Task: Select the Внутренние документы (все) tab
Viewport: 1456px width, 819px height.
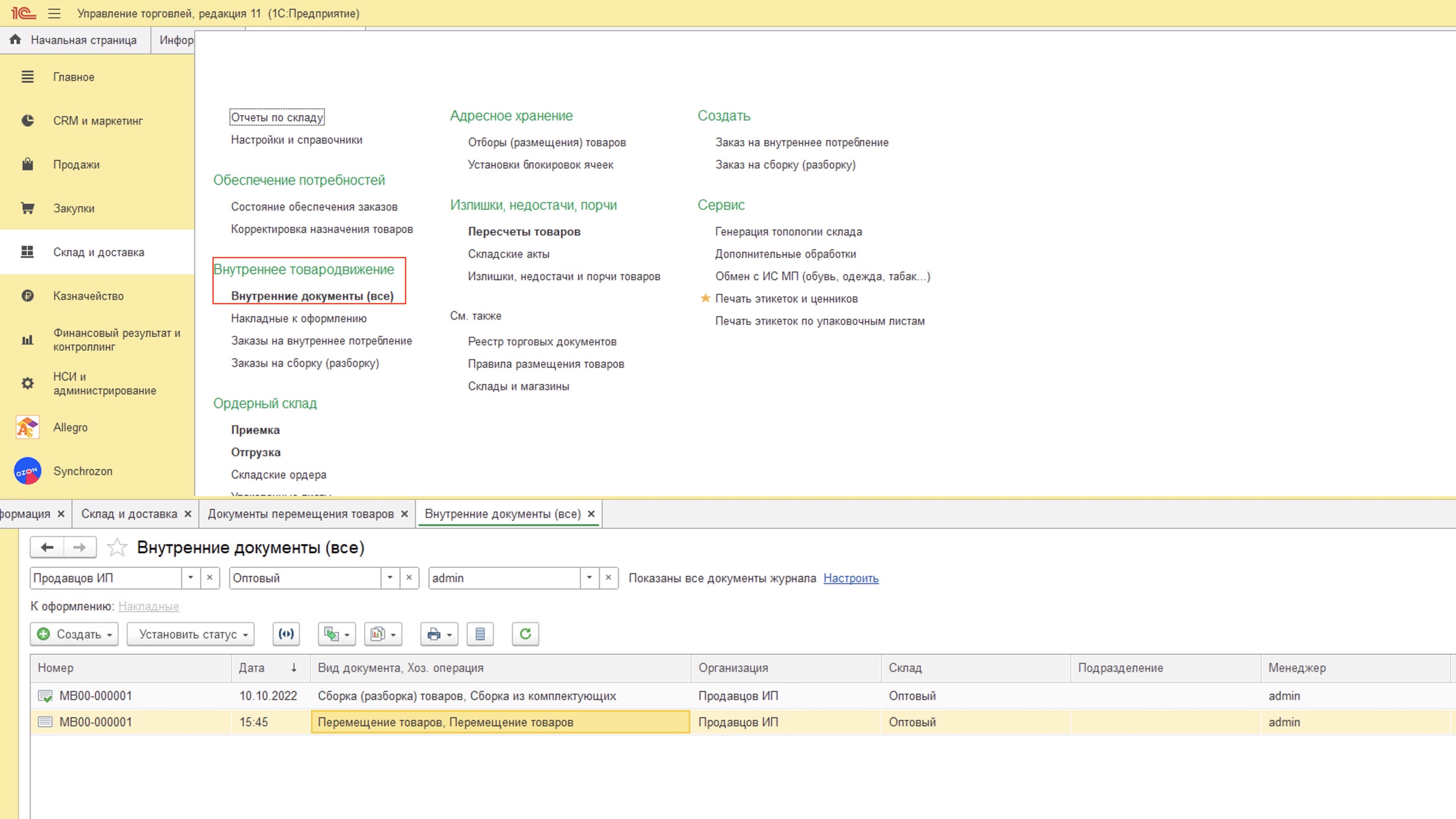Action: point(502,514)
